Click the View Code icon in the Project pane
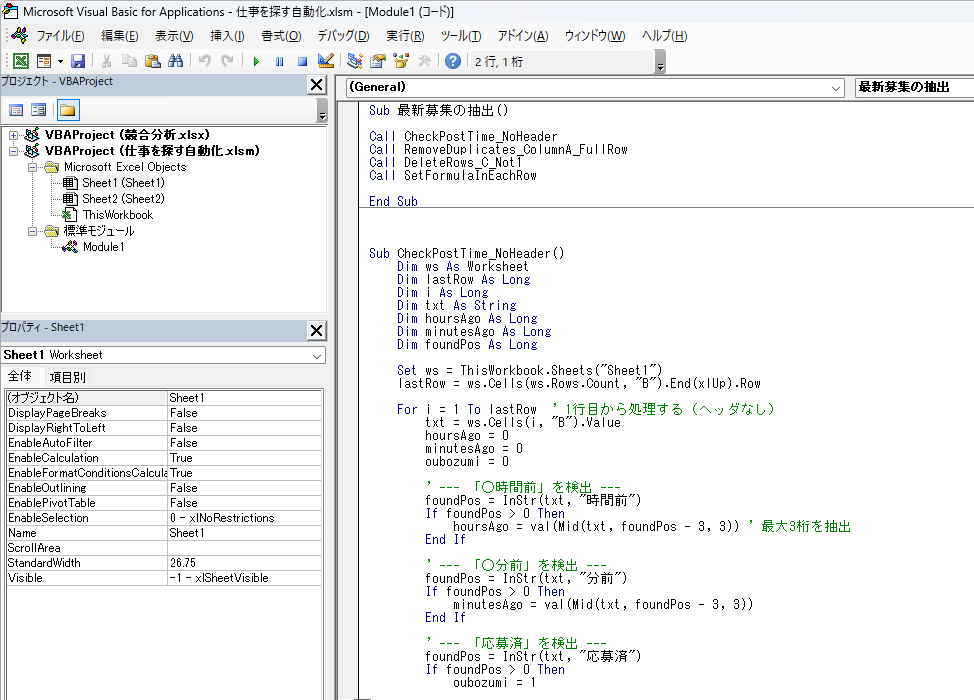The height and width of the screenshot is (700, 974). point(16,111)
